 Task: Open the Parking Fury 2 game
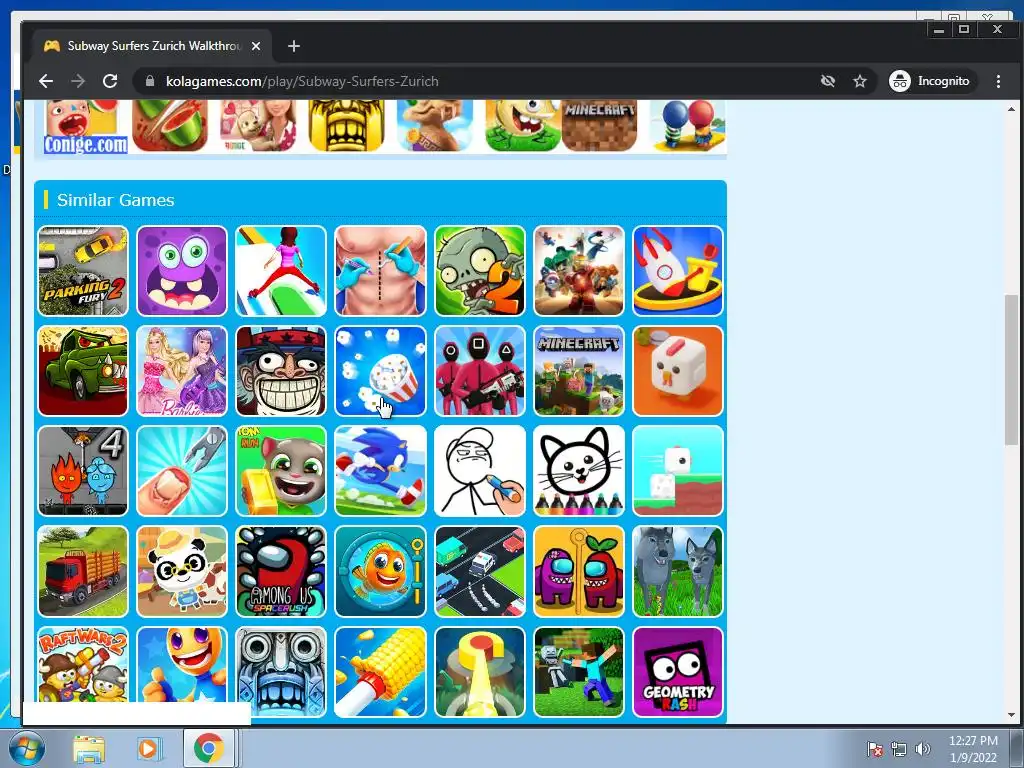pos(83,270)
